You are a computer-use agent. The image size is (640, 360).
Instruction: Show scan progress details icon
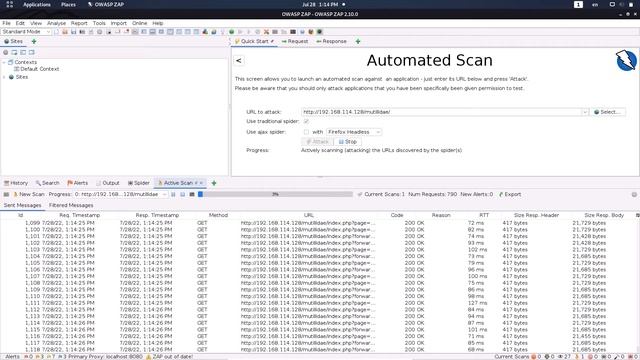point(192,194)
